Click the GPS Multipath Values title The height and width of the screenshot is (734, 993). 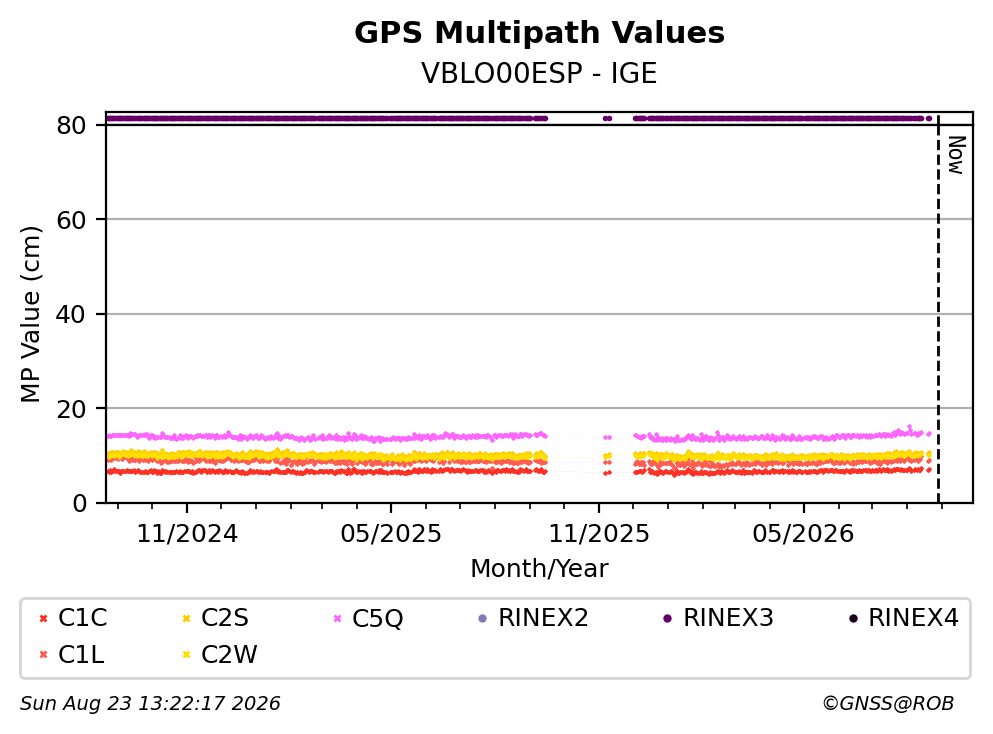539,33
